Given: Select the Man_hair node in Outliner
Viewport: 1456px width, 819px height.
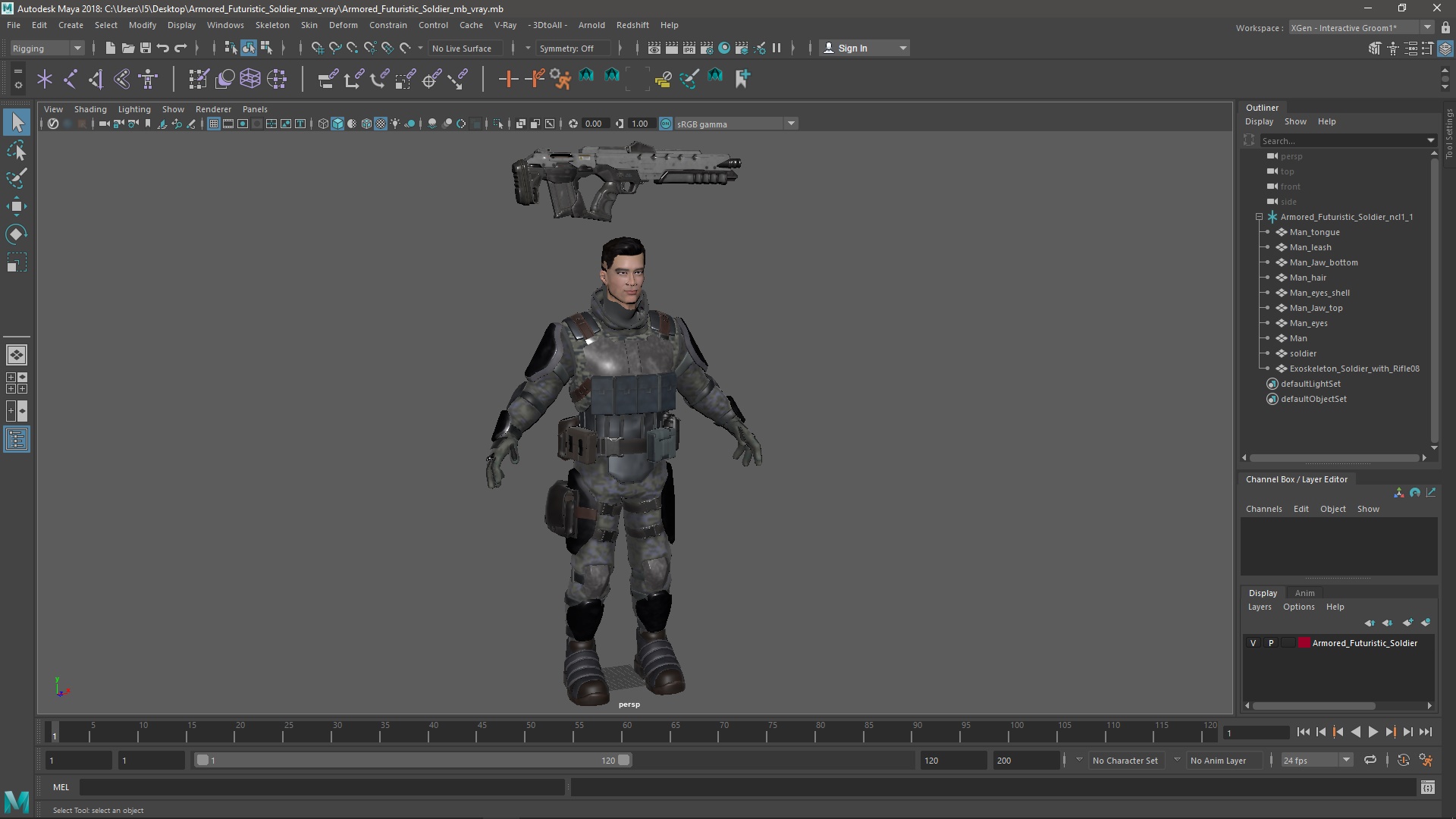Looking at the screenshot, I should (1307, 278).
